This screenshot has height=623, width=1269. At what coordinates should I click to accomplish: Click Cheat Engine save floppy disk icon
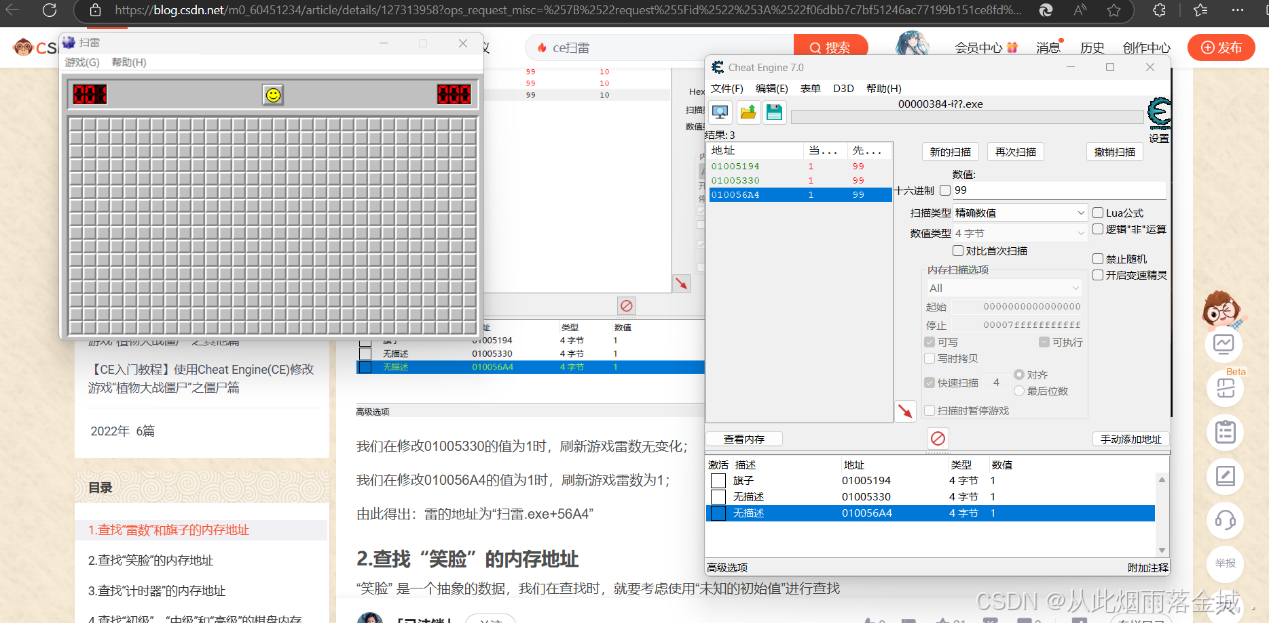774,112
